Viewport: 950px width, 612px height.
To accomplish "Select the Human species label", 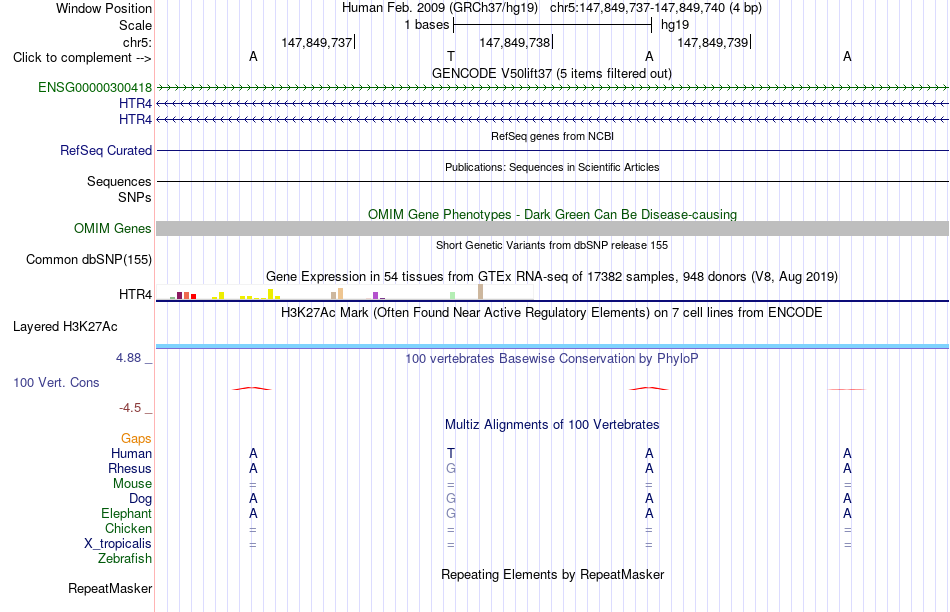I will (131, 453).
